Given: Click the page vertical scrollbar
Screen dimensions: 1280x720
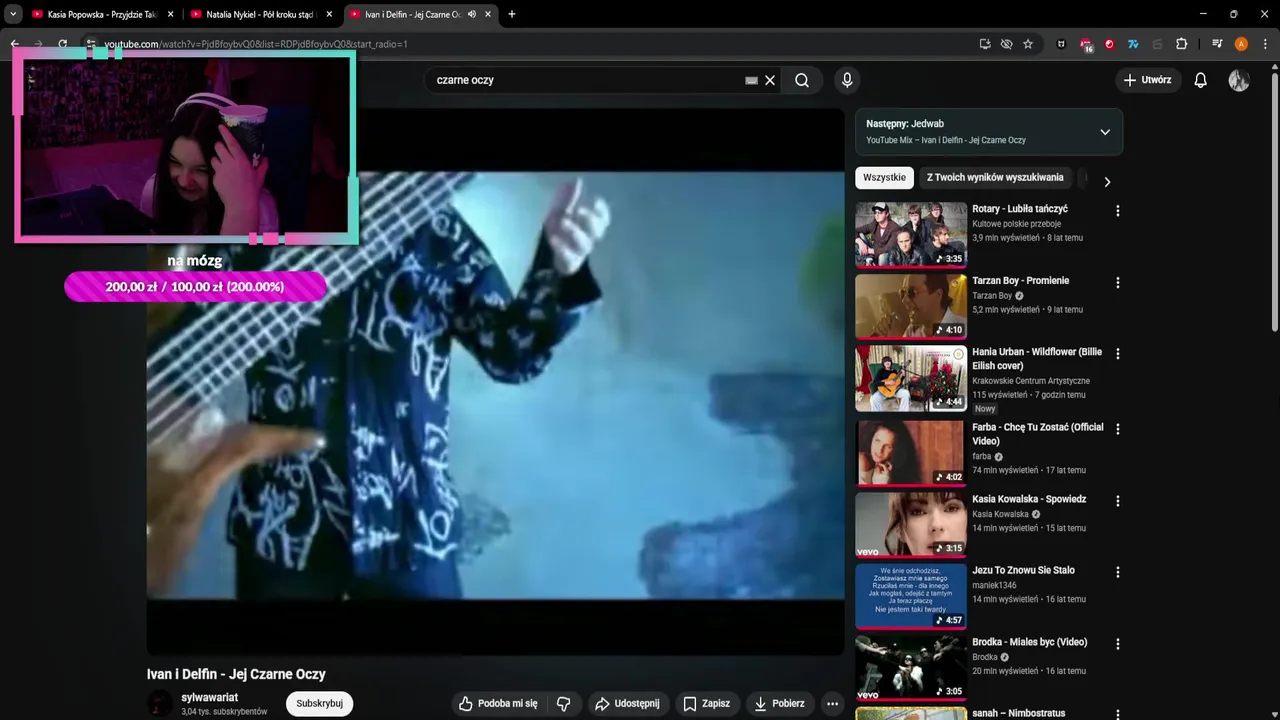Looking at the screenshot, I should [1274, 200].
